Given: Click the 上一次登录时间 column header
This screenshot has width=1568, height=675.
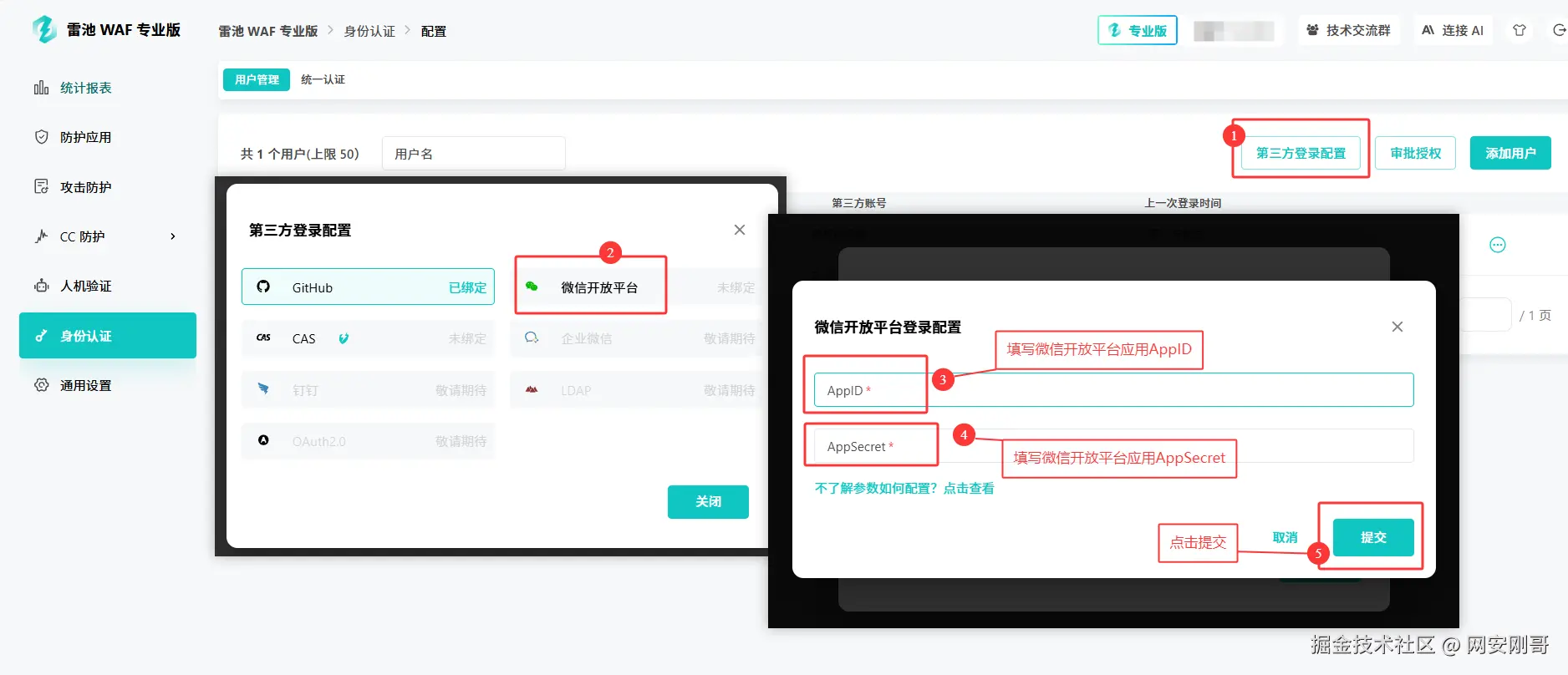Looking at the screenshot, I should point(1183,203).
